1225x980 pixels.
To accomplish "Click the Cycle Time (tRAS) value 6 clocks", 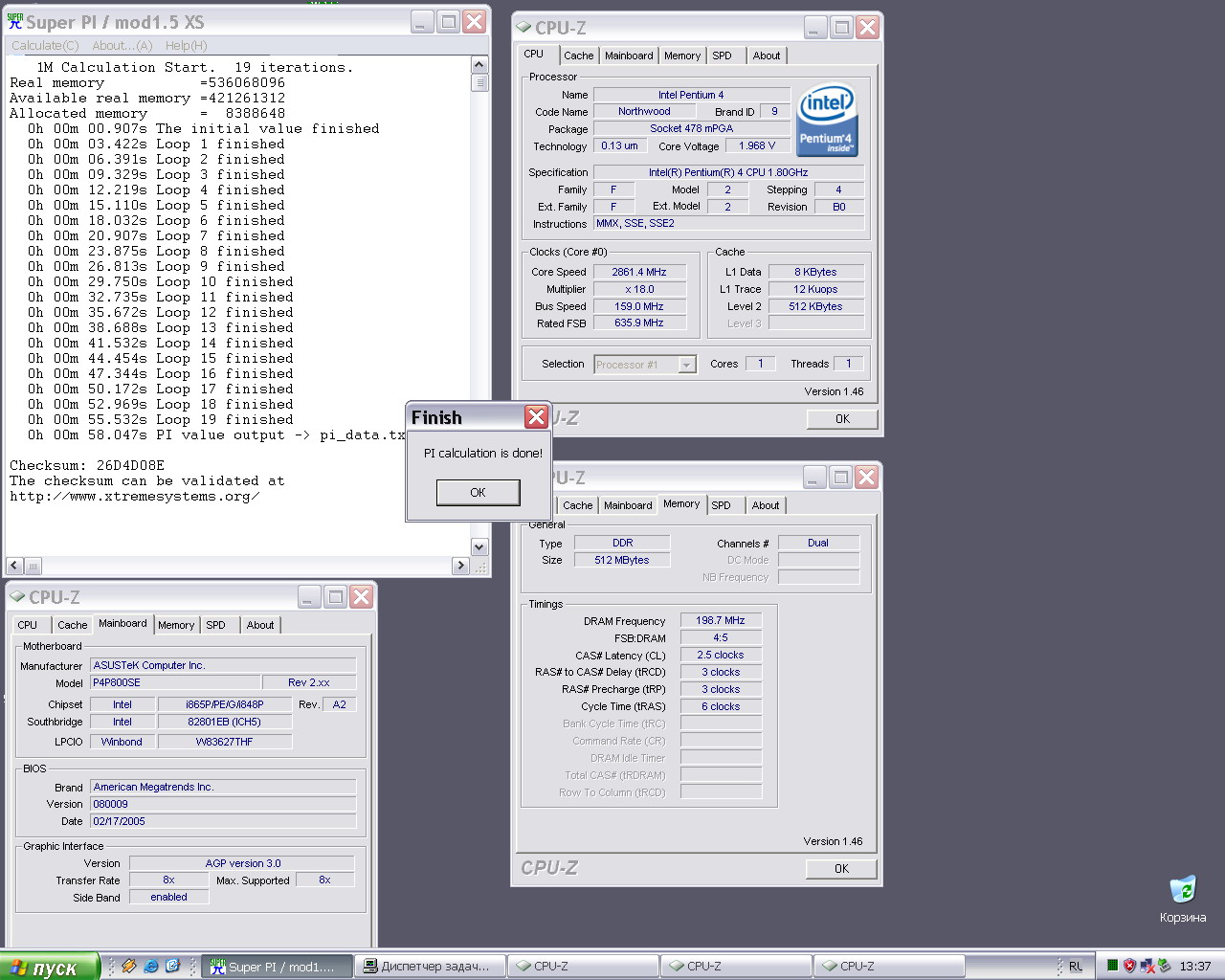I will [721, 706].
